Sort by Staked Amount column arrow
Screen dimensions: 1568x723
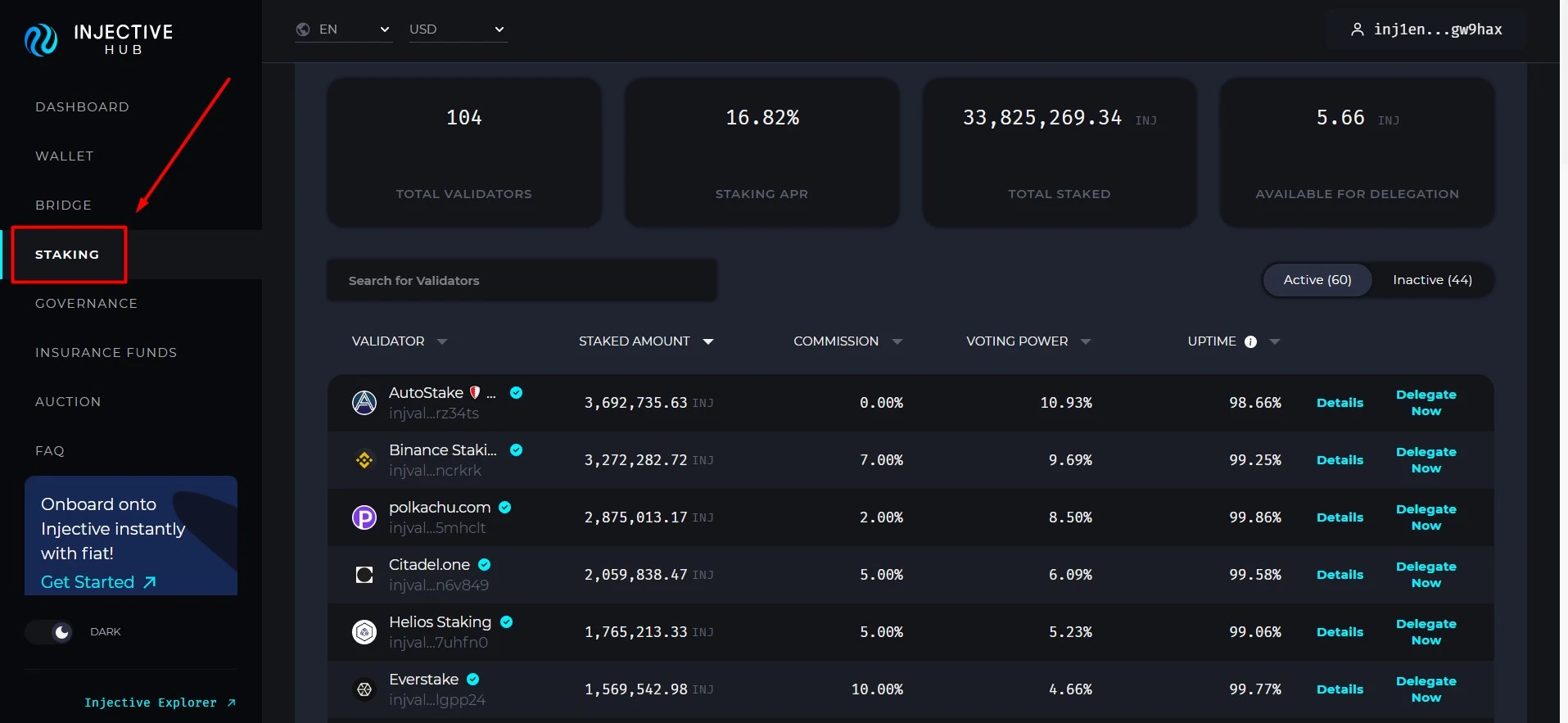tap(708, 341)
